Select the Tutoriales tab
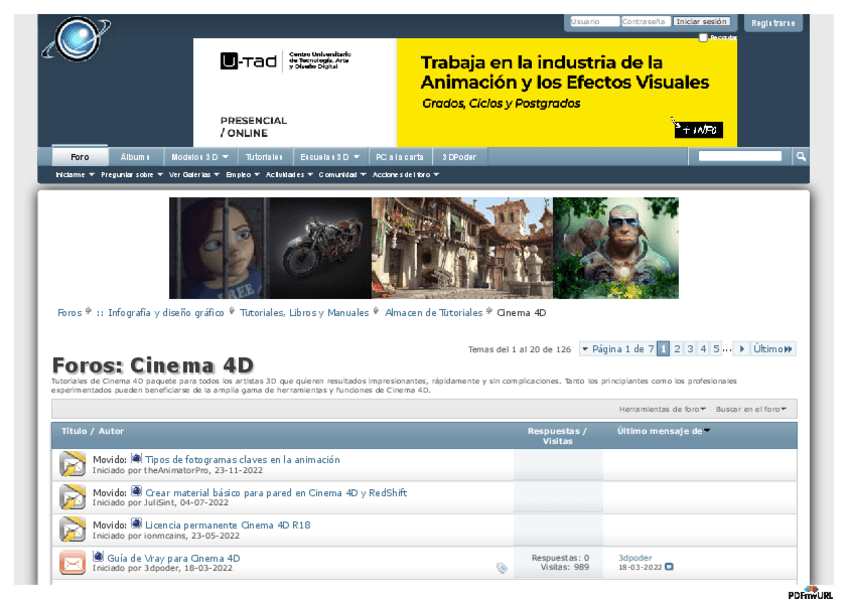This screenshot has width=848, height=599. 264,157
